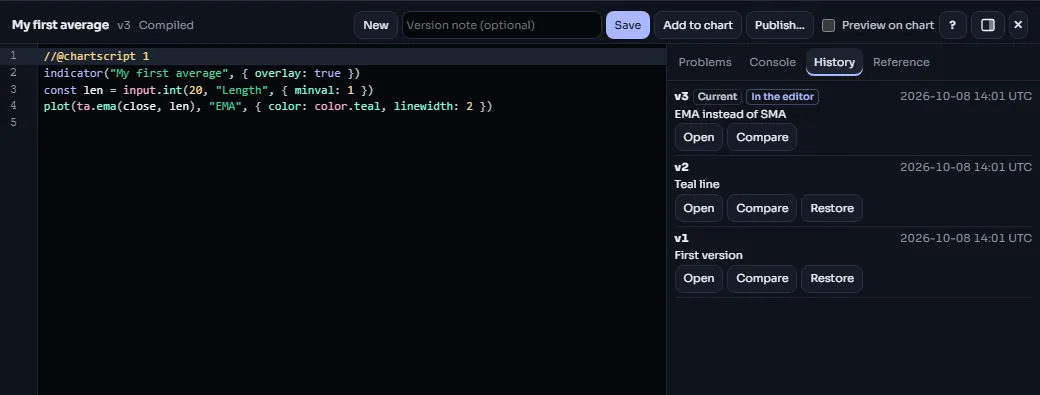Focus the Version note input field

coord(501,25)
